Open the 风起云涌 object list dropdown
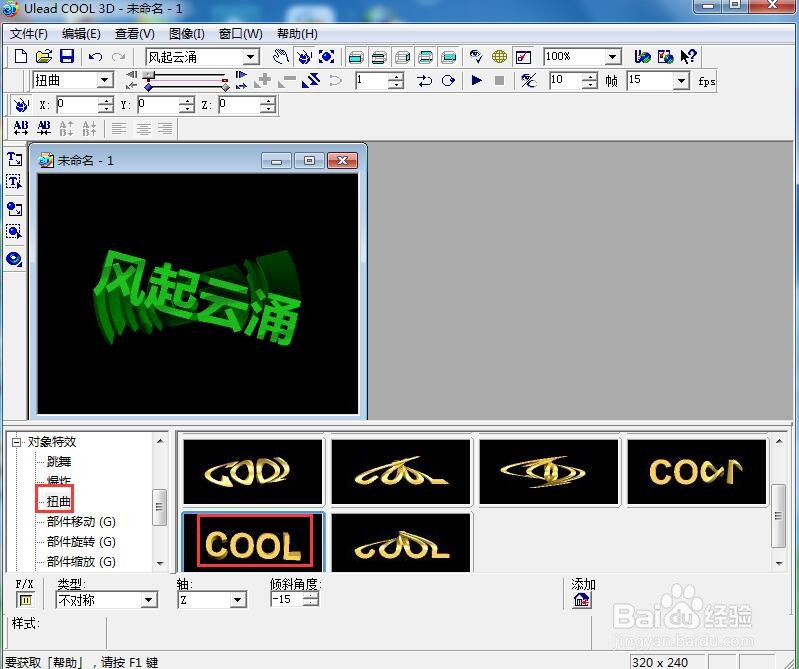The image size is (799, 669). 251,57
